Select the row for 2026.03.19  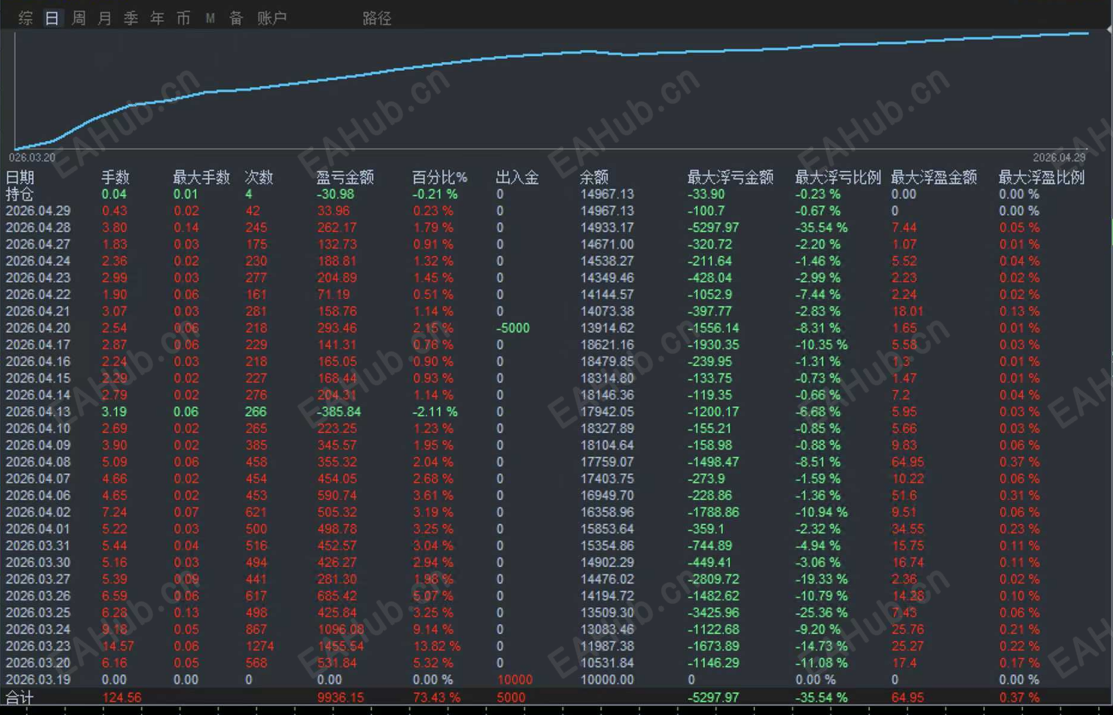[38, 679]
